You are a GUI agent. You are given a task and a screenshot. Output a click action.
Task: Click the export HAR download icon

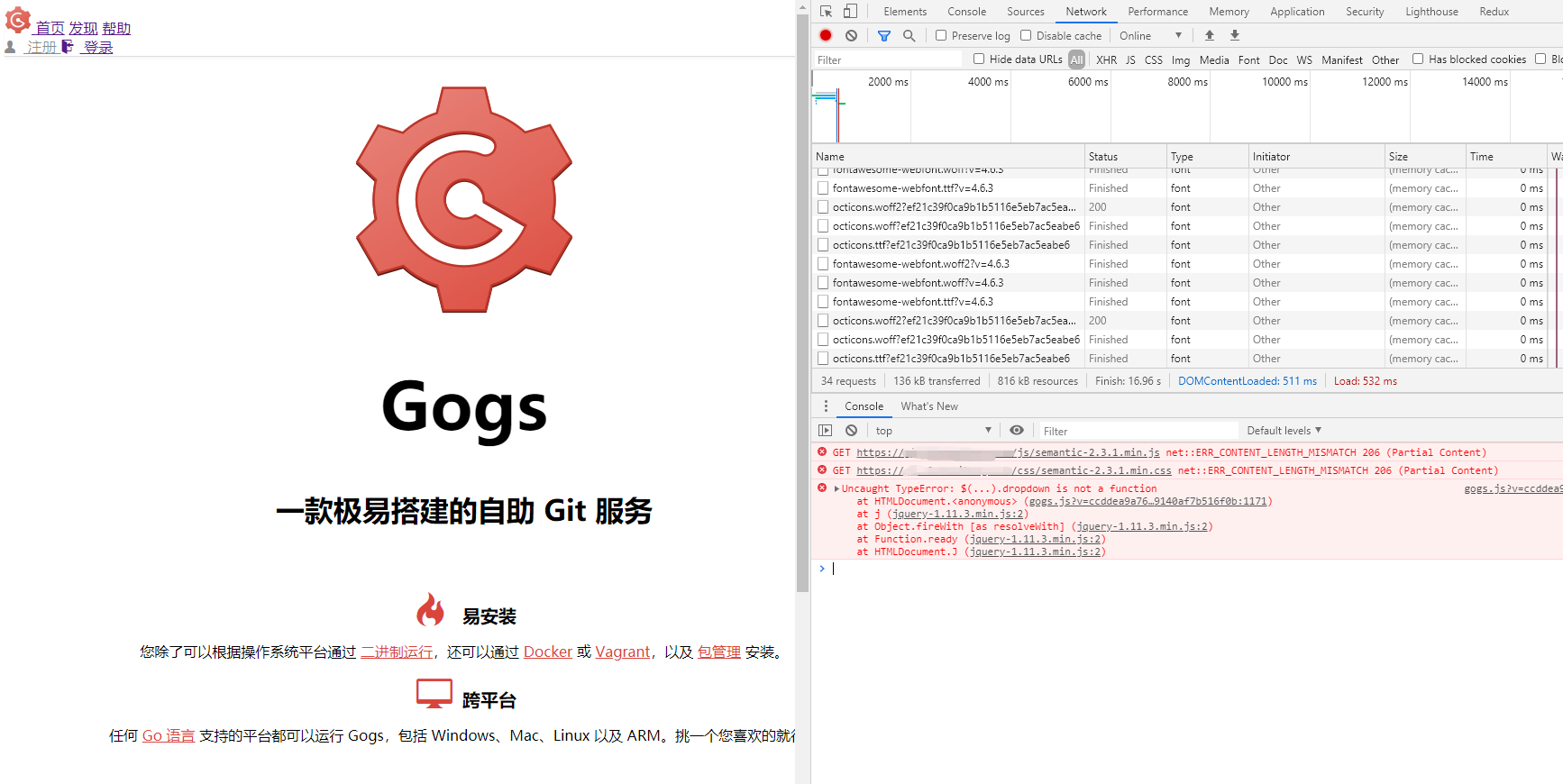(1235, 36)
